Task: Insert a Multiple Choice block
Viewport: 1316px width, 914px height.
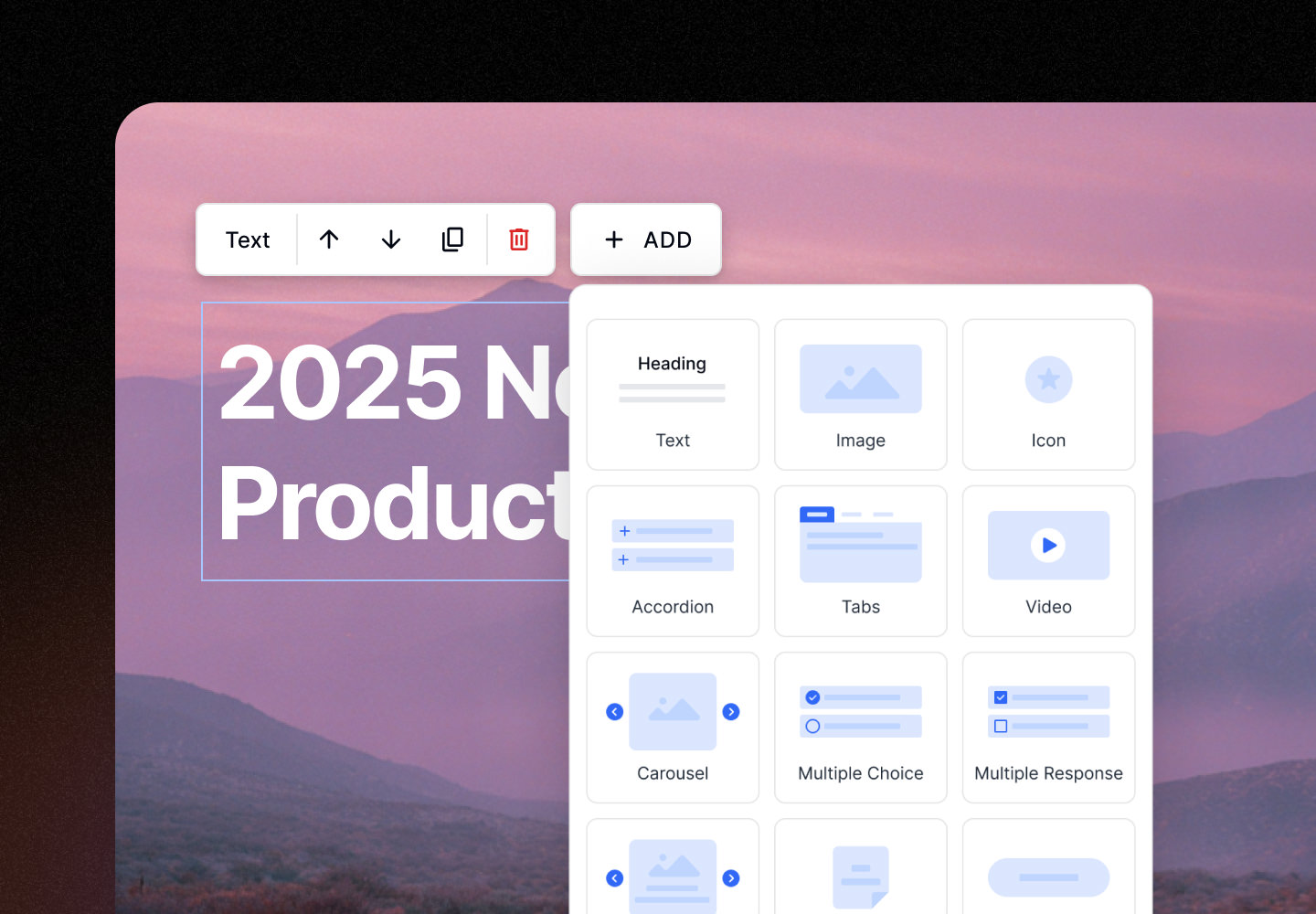Action: (861, 728)
